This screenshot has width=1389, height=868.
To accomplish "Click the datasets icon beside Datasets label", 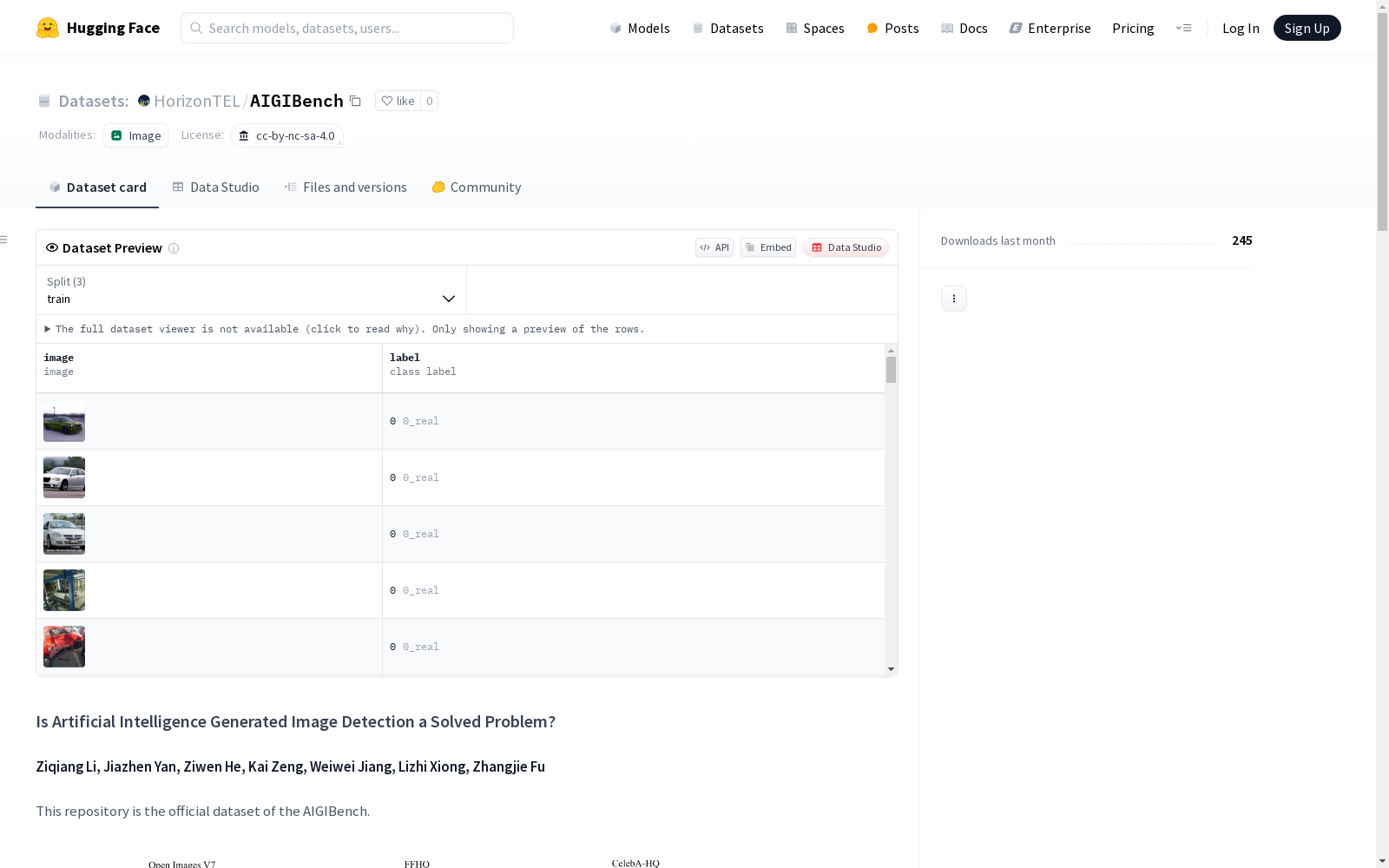I will click(44, 101).
